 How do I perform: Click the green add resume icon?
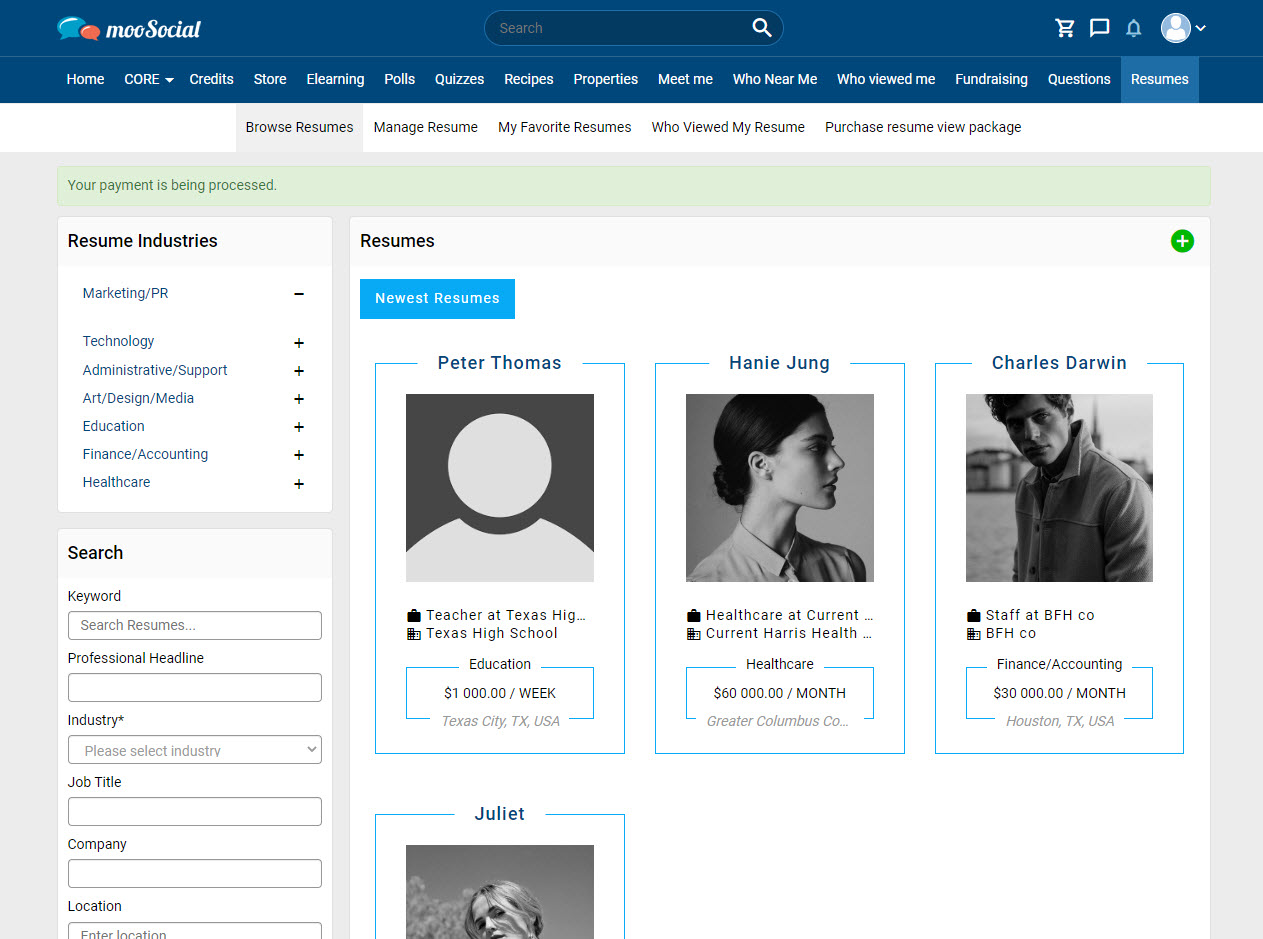[x=1182, y=241]
